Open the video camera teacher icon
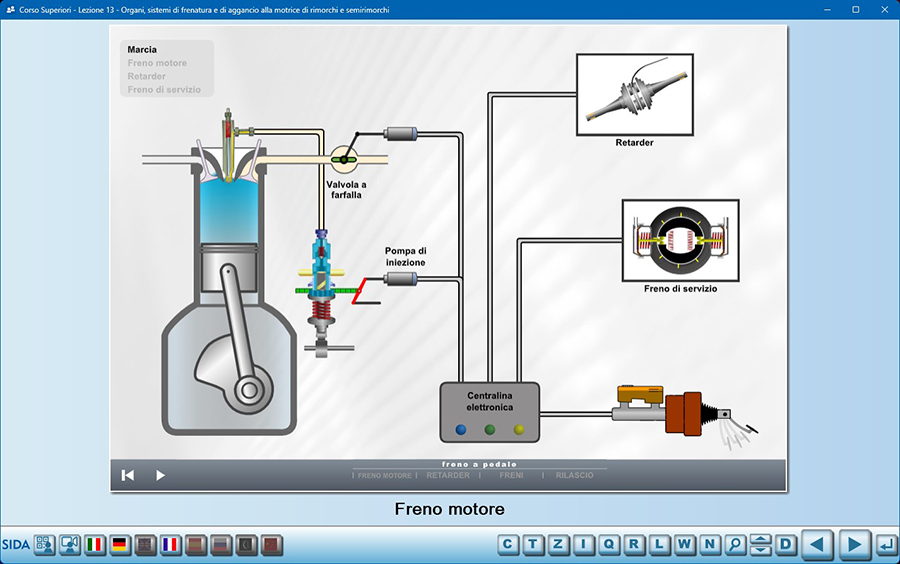 click(x=70, y=545)
